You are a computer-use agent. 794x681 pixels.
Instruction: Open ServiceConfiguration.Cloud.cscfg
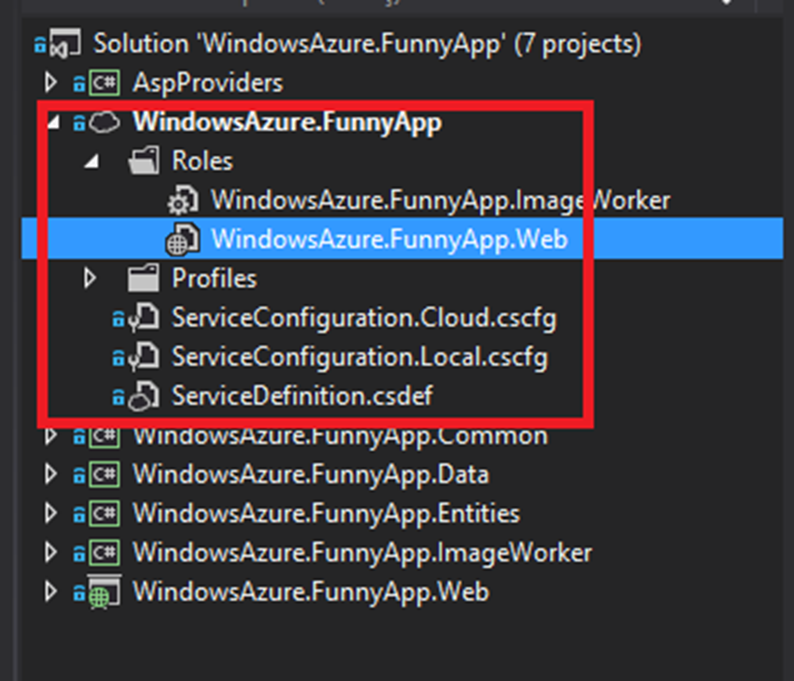[x=364, y=318]
